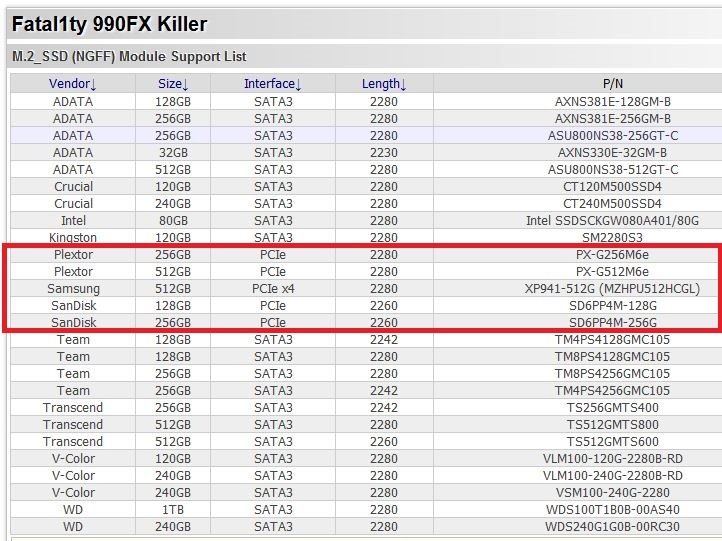Select part number TS512GMTS800
722x541 pixels.
(612, 425)
